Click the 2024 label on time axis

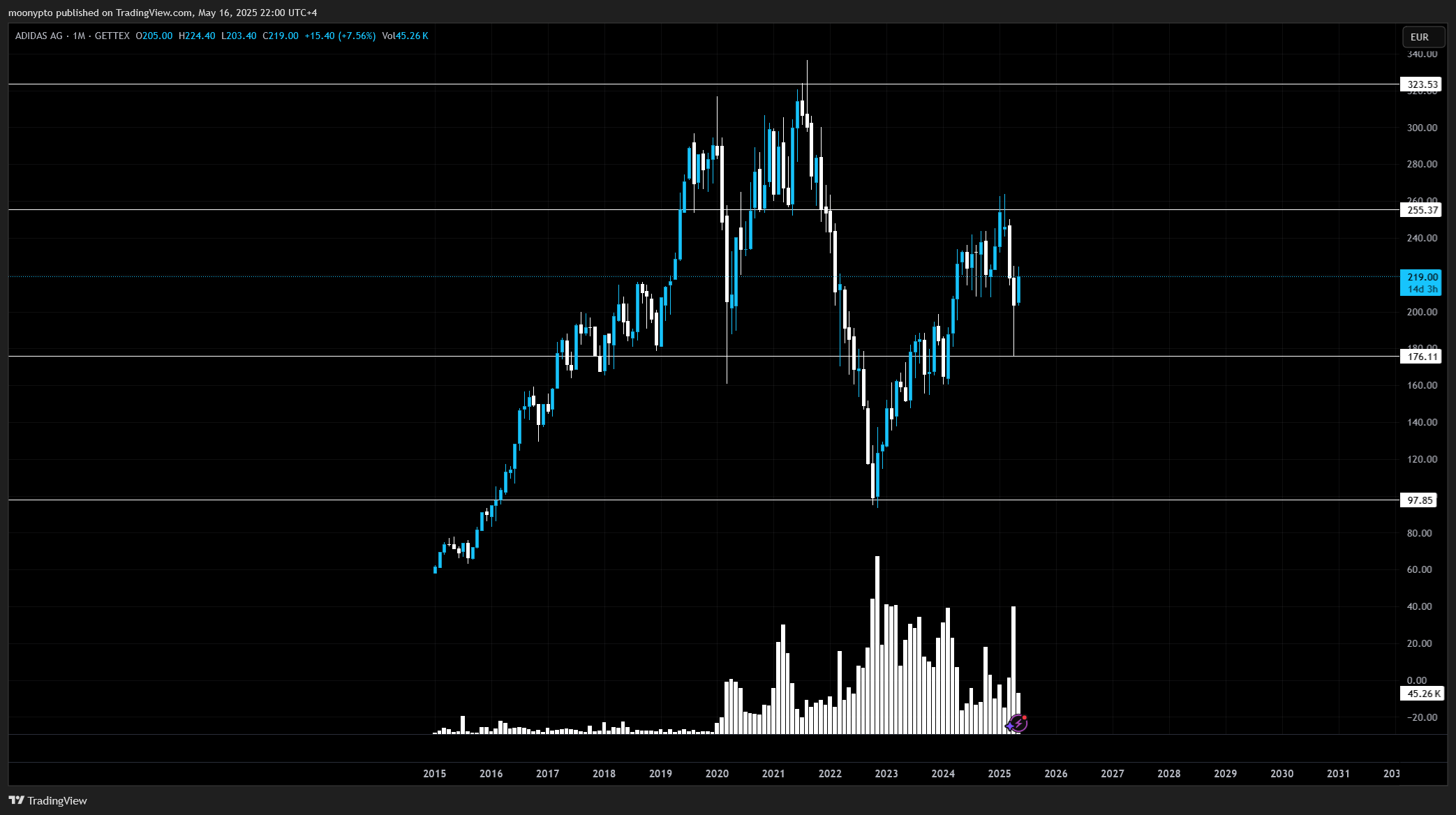(x=943, y=773)
